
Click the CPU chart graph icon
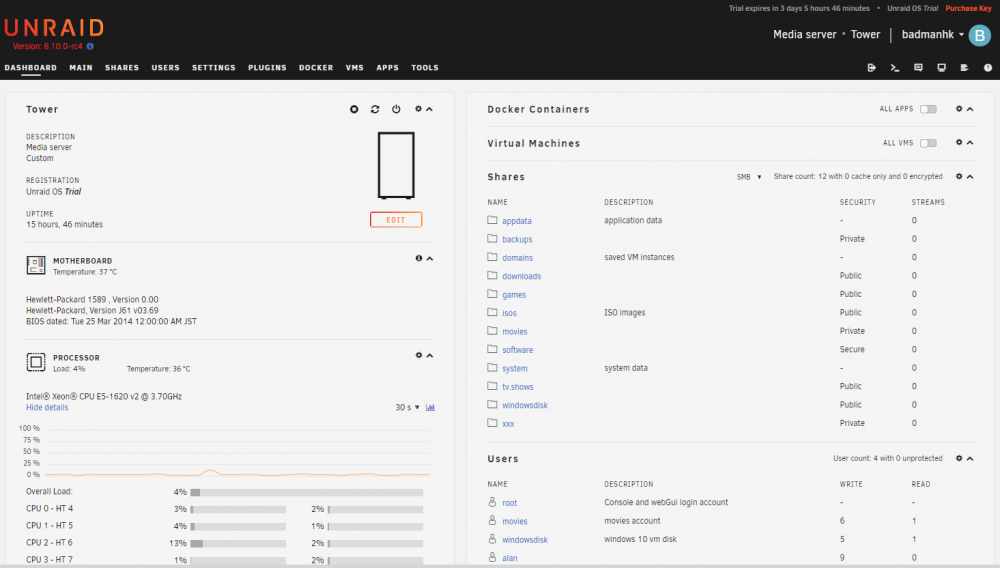click(x=430, y=407)
